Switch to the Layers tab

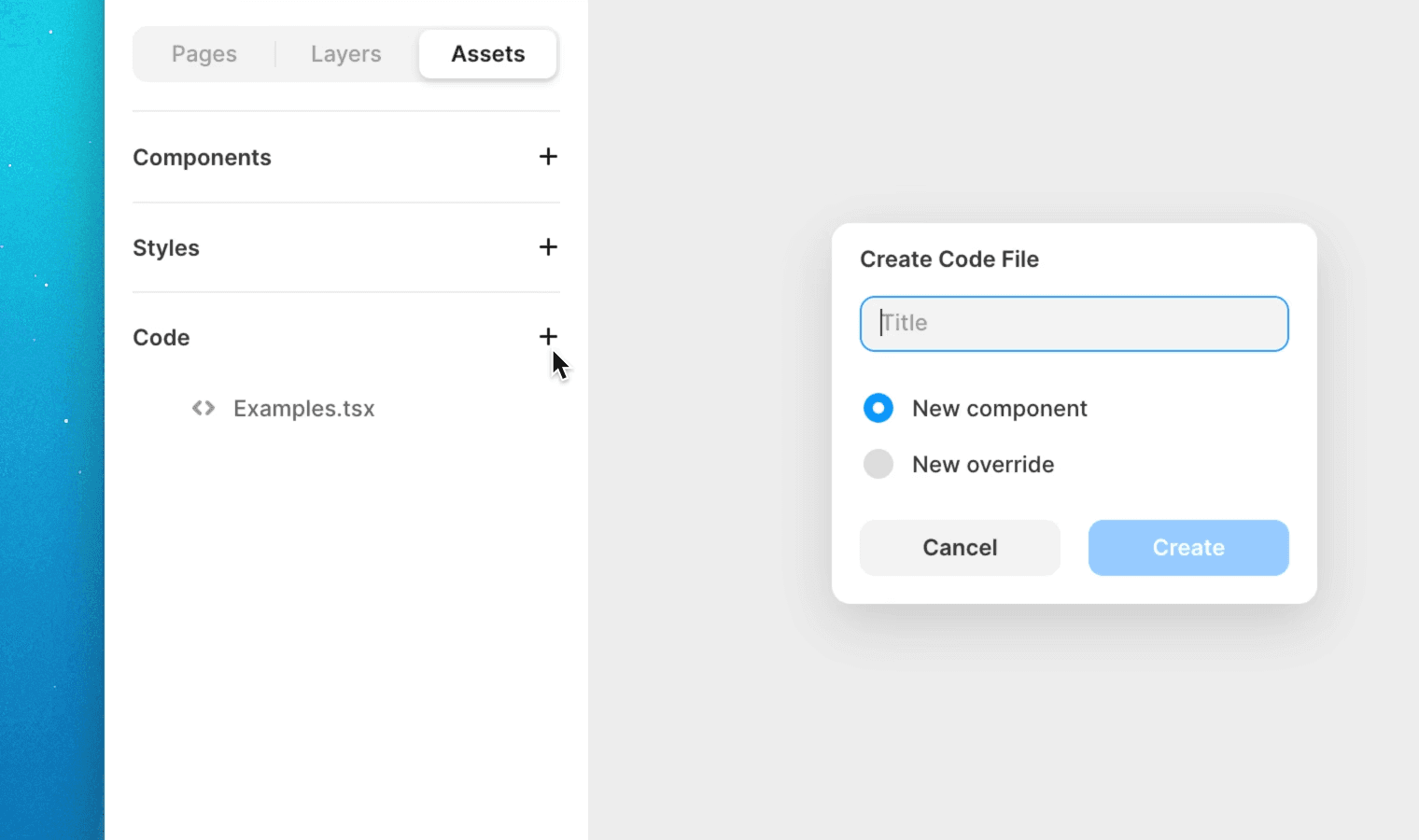[345, 53]
